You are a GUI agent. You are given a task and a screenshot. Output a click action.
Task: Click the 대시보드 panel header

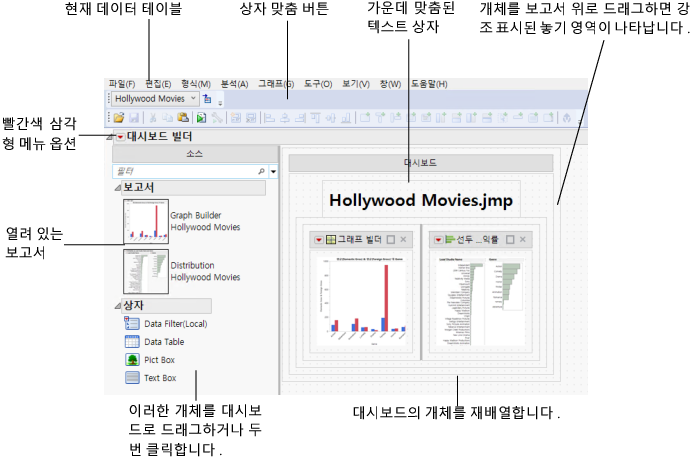tap(420, 163)
